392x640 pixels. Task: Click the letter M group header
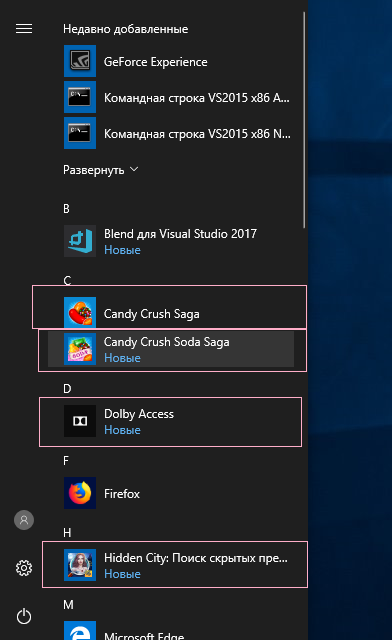tap(68, 604)
